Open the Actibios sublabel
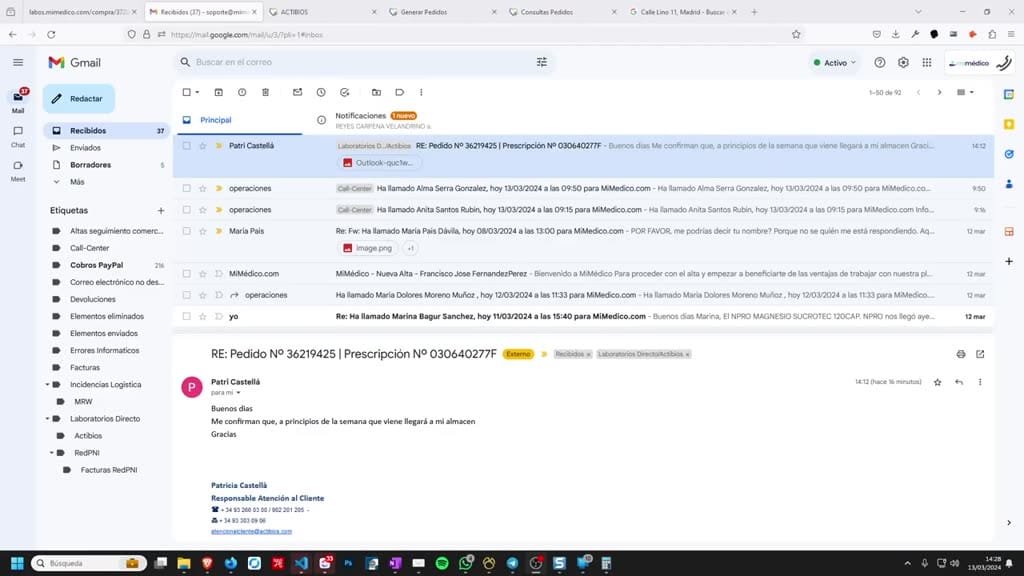This screenshot has width=1024, height=576. 88,436
